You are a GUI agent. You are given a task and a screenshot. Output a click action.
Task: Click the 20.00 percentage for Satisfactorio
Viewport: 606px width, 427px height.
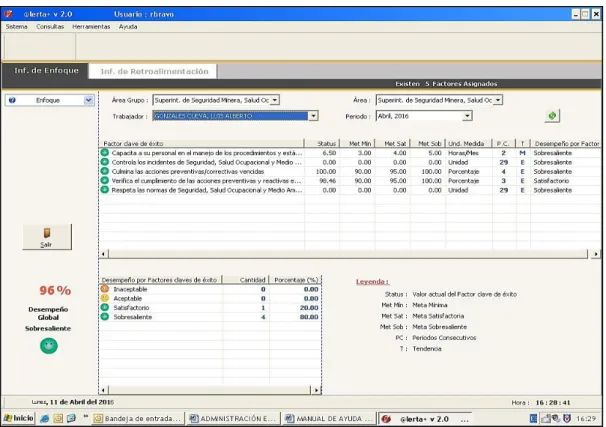click(309, 308)
